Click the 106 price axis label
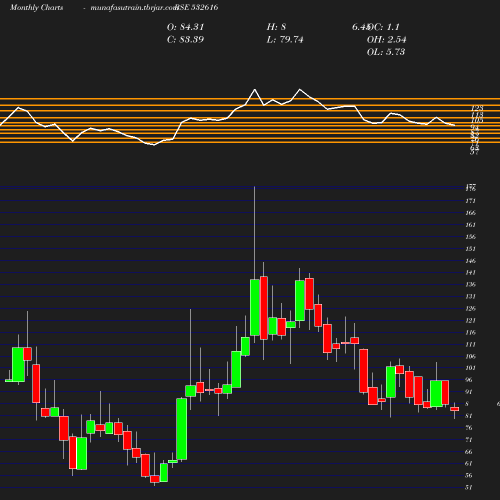The image size is (500, 500). (x=471, y=356)
